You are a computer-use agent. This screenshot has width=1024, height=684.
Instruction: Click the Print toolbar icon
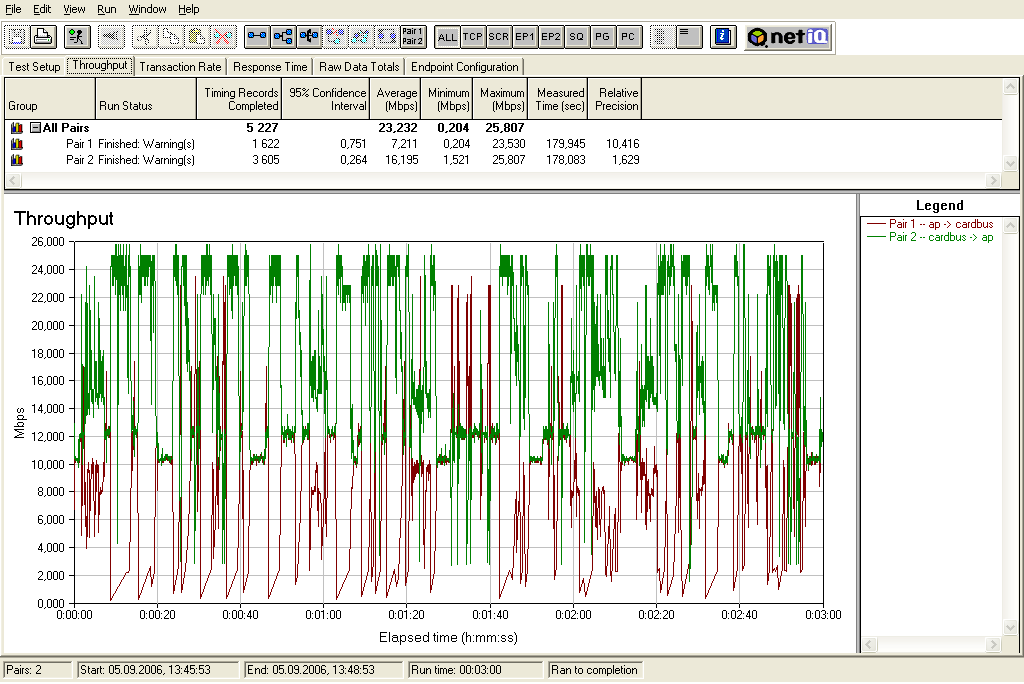43,37
